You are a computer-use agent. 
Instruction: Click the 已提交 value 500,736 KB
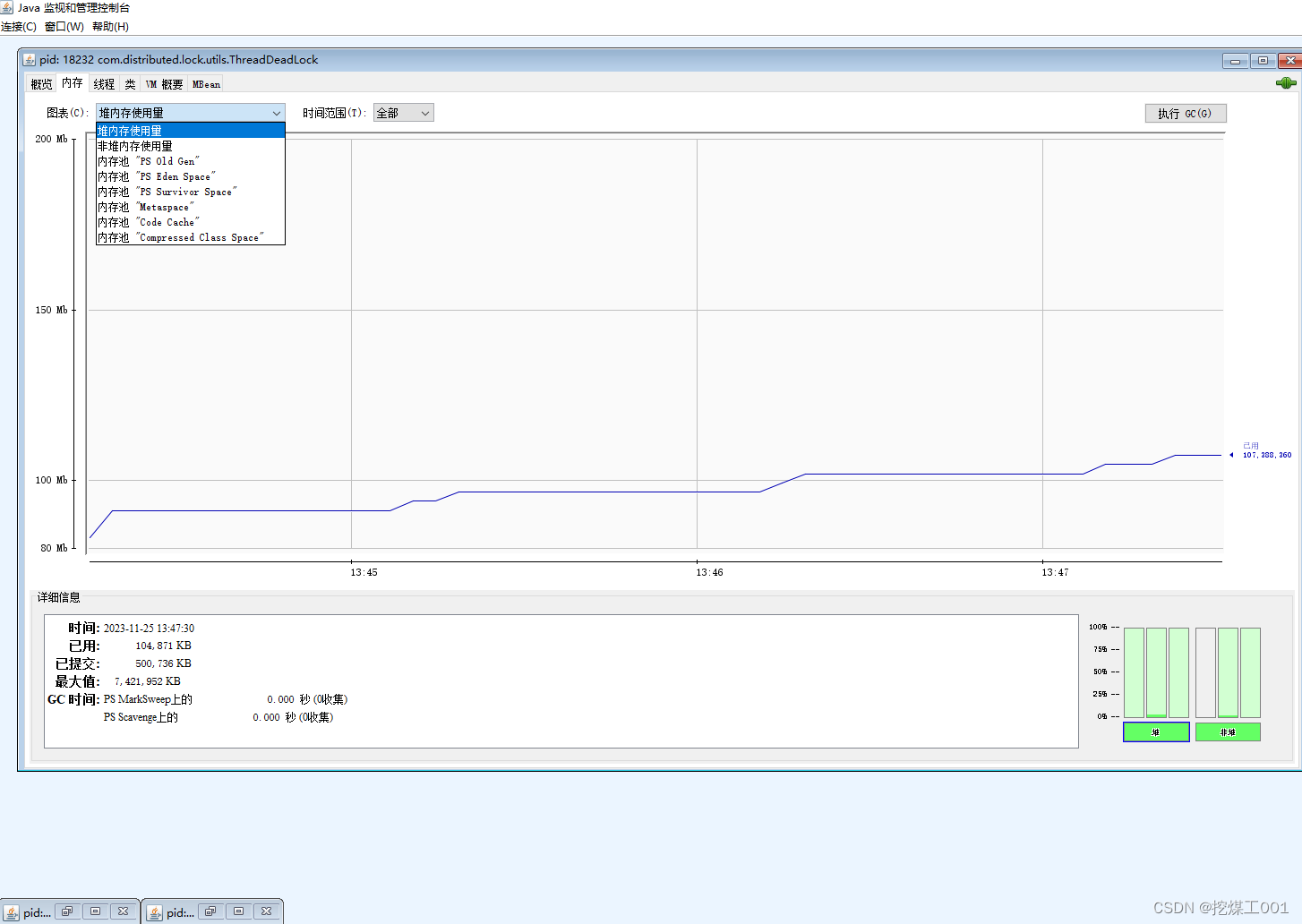coord(163,663)
